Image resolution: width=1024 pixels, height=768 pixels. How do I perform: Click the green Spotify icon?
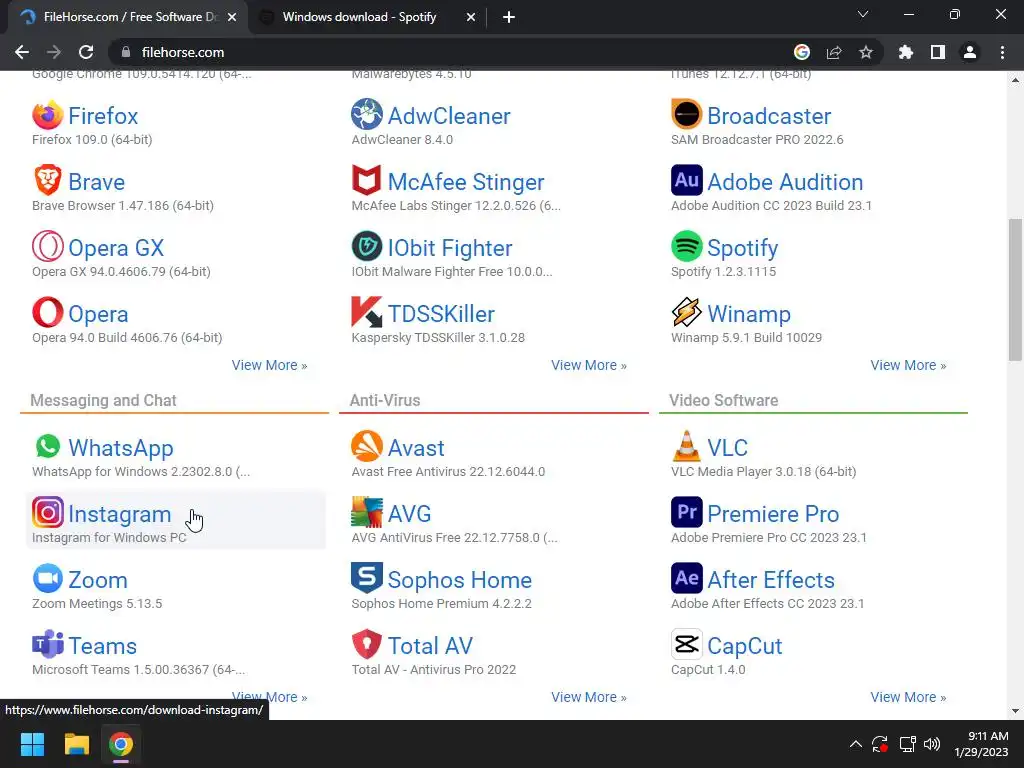tap(686, 246)
